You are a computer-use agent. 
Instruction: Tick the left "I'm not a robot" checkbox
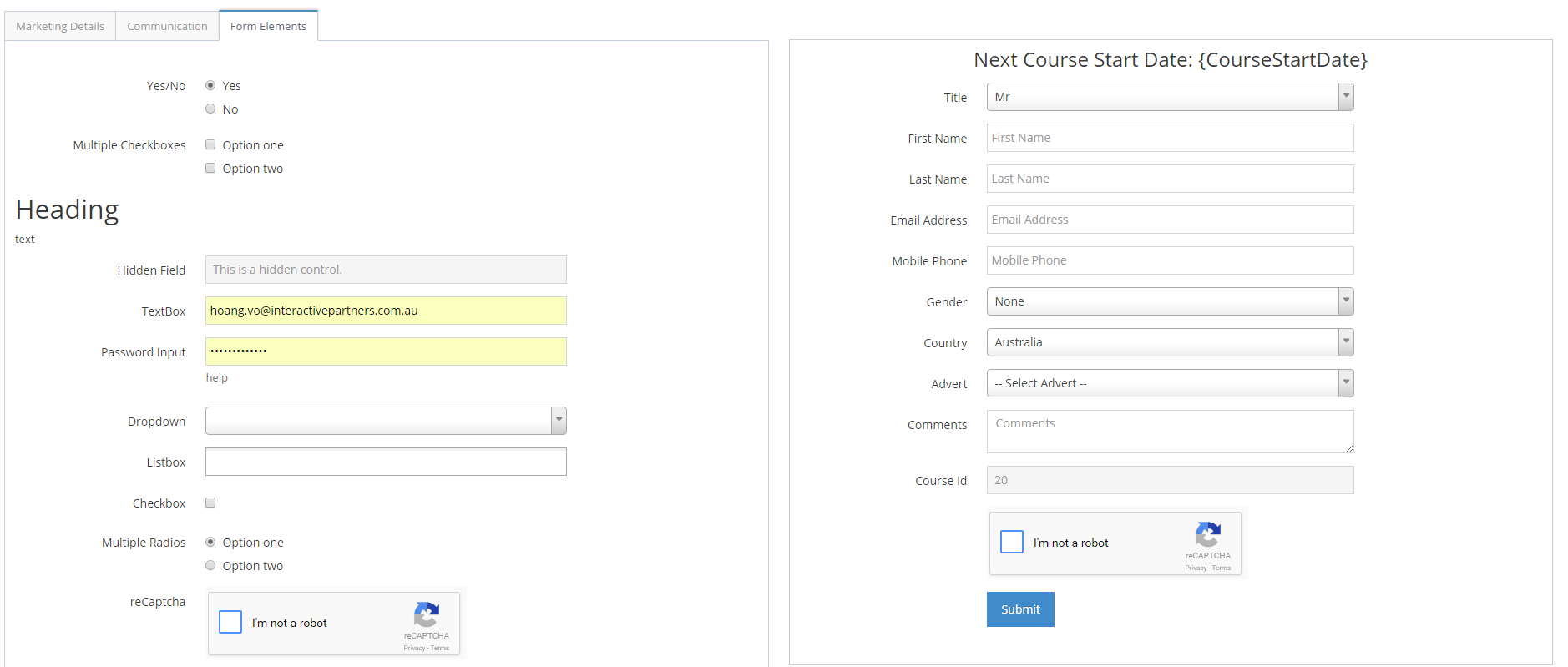230,622
